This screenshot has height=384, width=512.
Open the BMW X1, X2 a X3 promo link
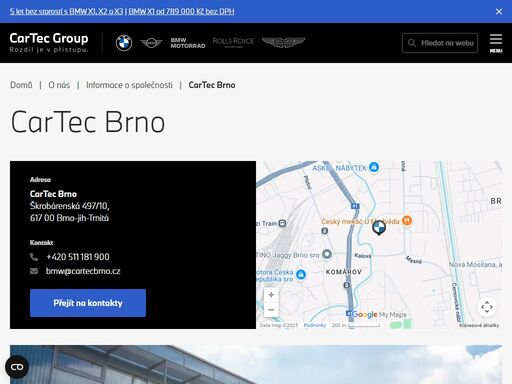66,11
